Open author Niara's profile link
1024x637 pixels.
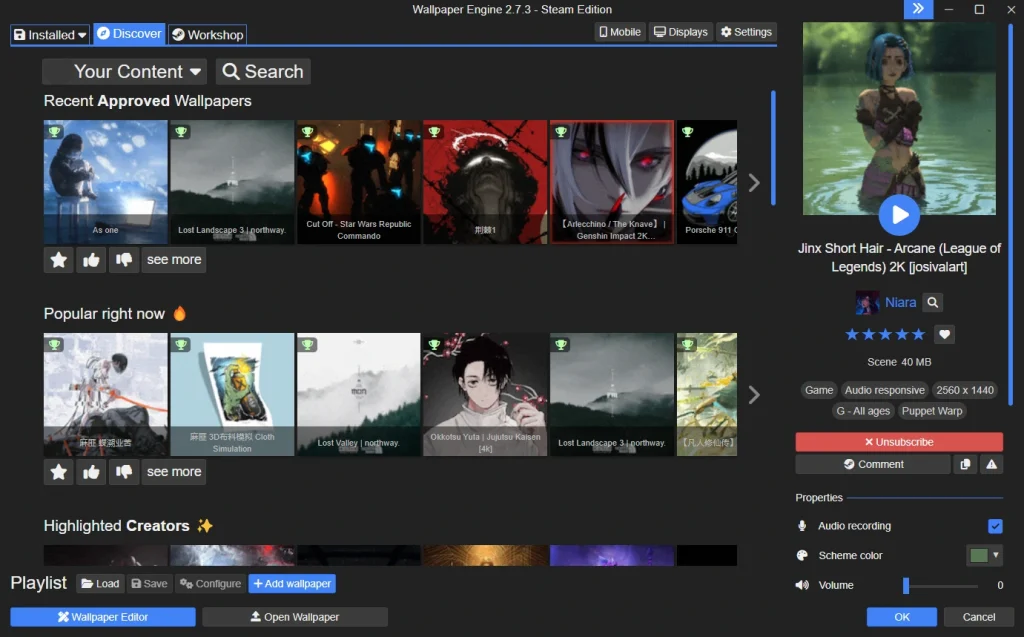click(900, 302)
